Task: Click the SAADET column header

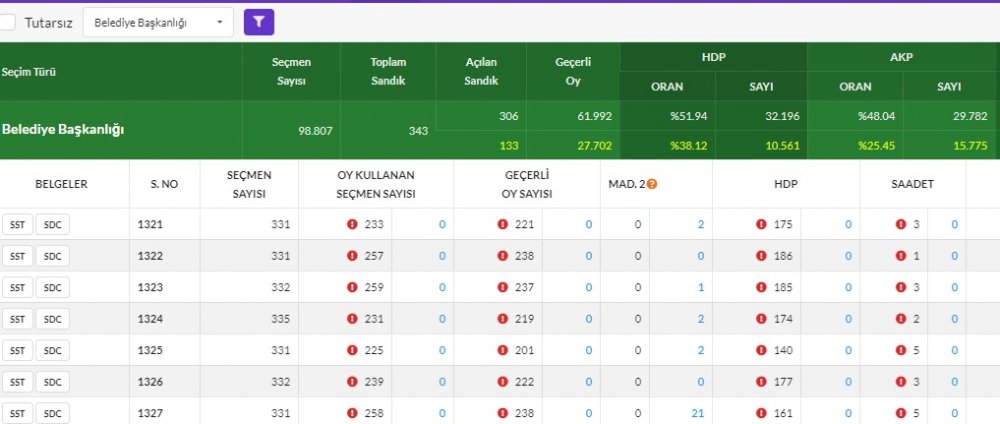Action: click(x=912, y=184)
